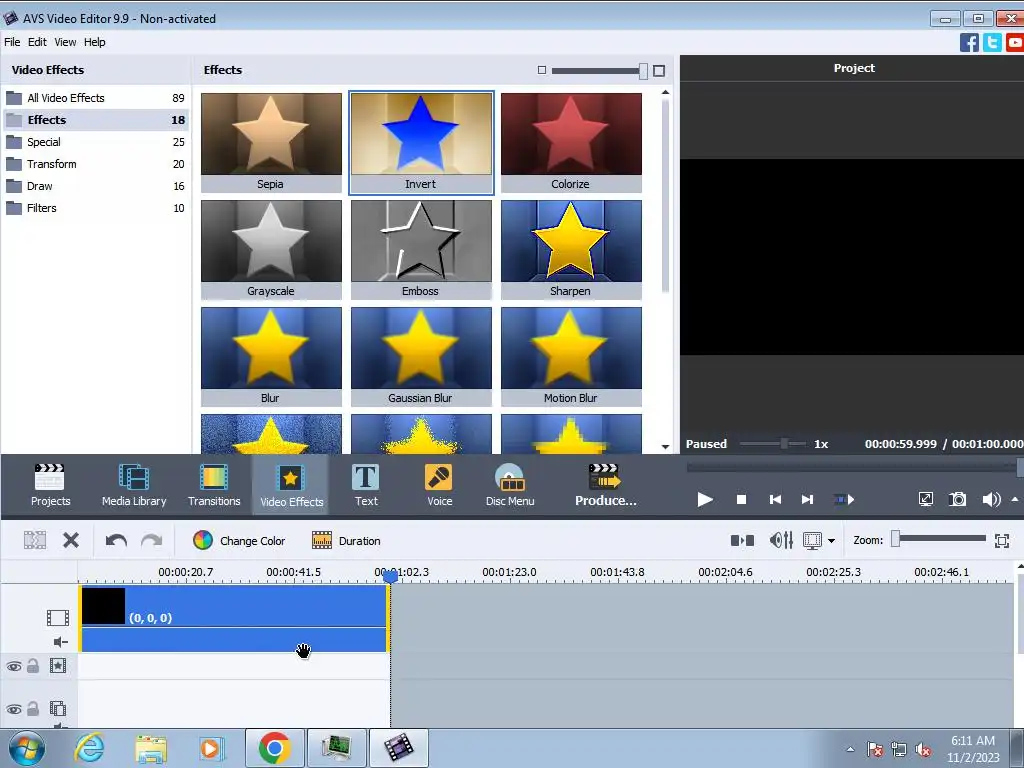1024x768 pixels.
Task: Redo the last undone action
Action: tap(152, 541)
